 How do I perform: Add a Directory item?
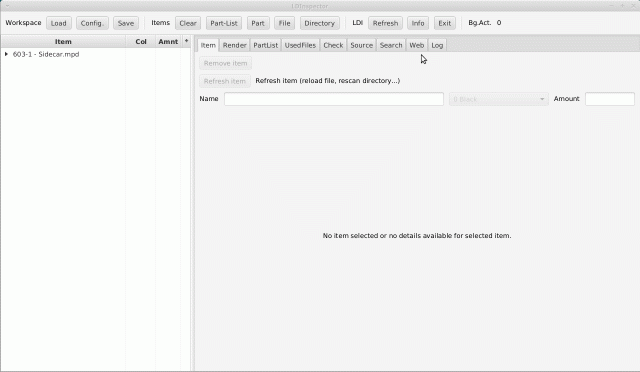click(x=320, y=23)
